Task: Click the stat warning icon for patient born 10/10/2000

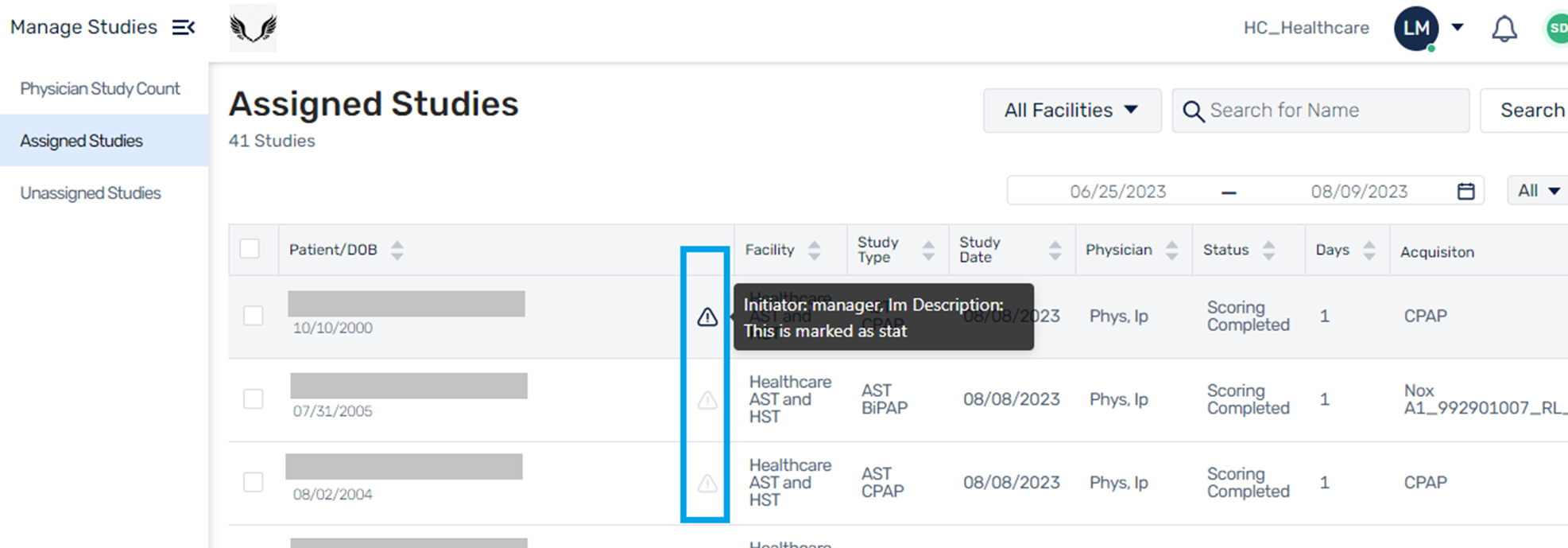Action: click(x=707, y=317)
